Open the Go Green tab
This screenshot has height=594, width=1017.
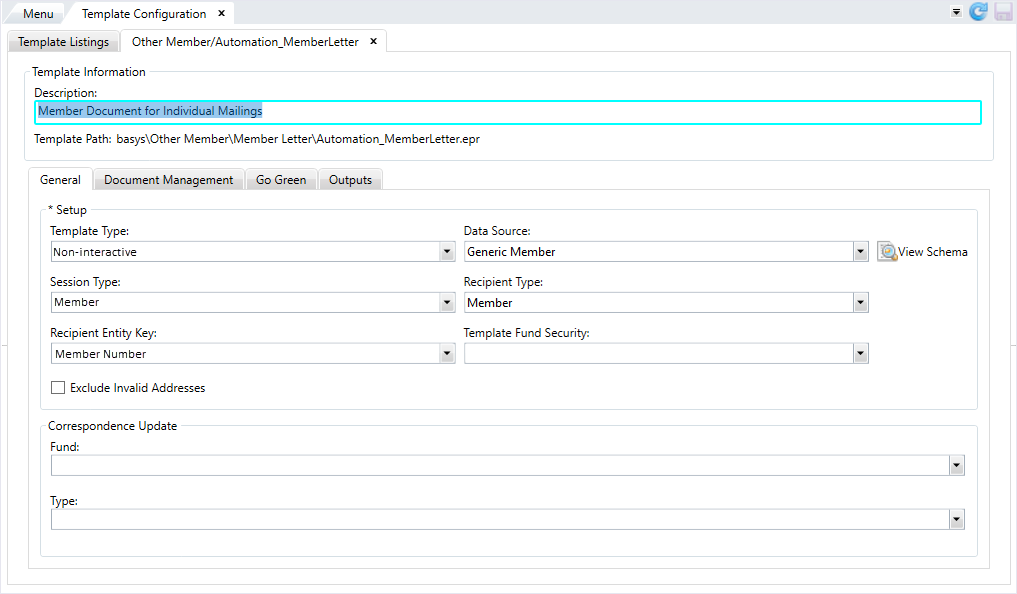(x=281, y=180)
